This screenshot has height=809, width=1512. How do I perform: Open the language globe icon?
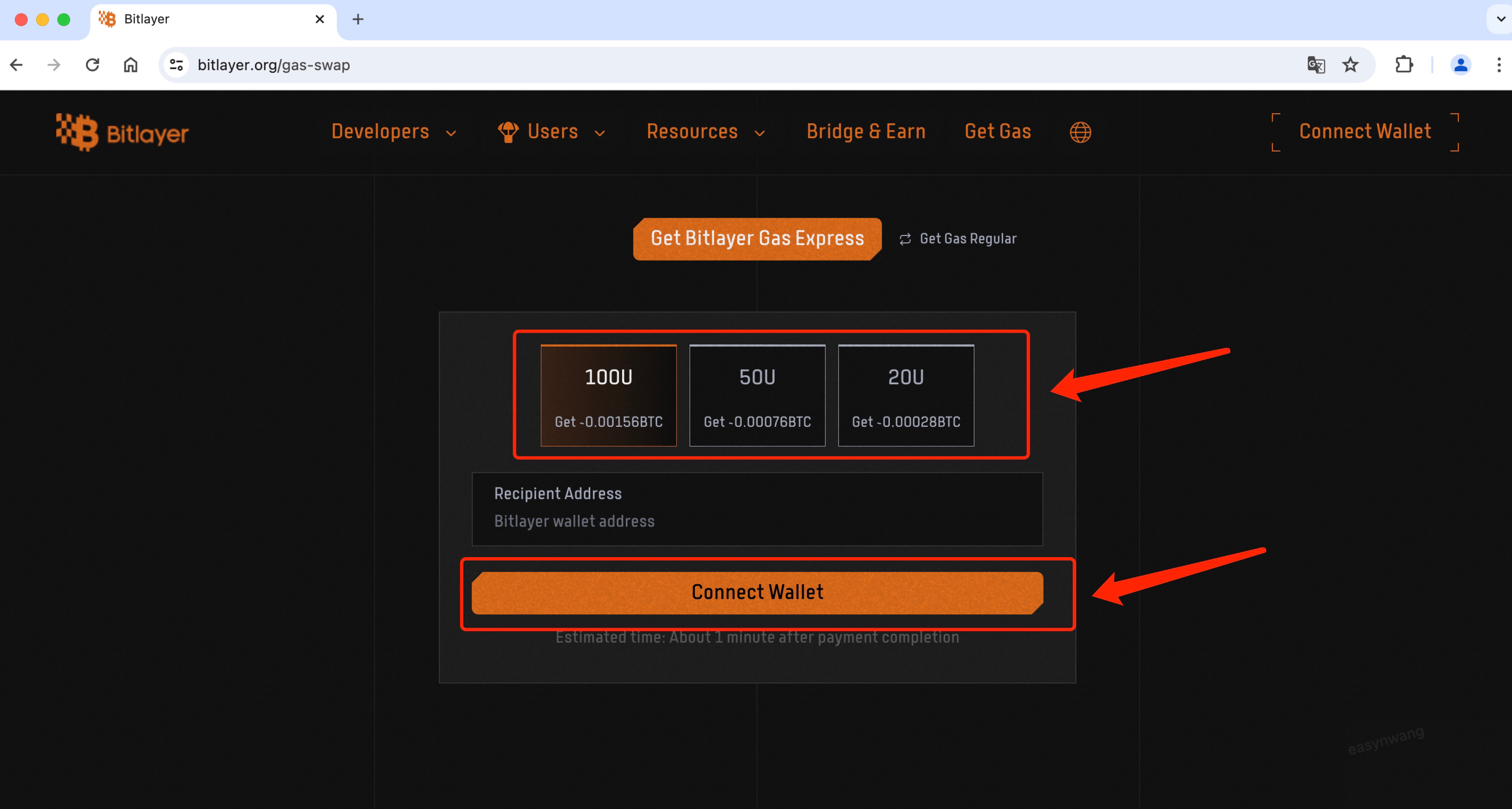coord(1080,132)
